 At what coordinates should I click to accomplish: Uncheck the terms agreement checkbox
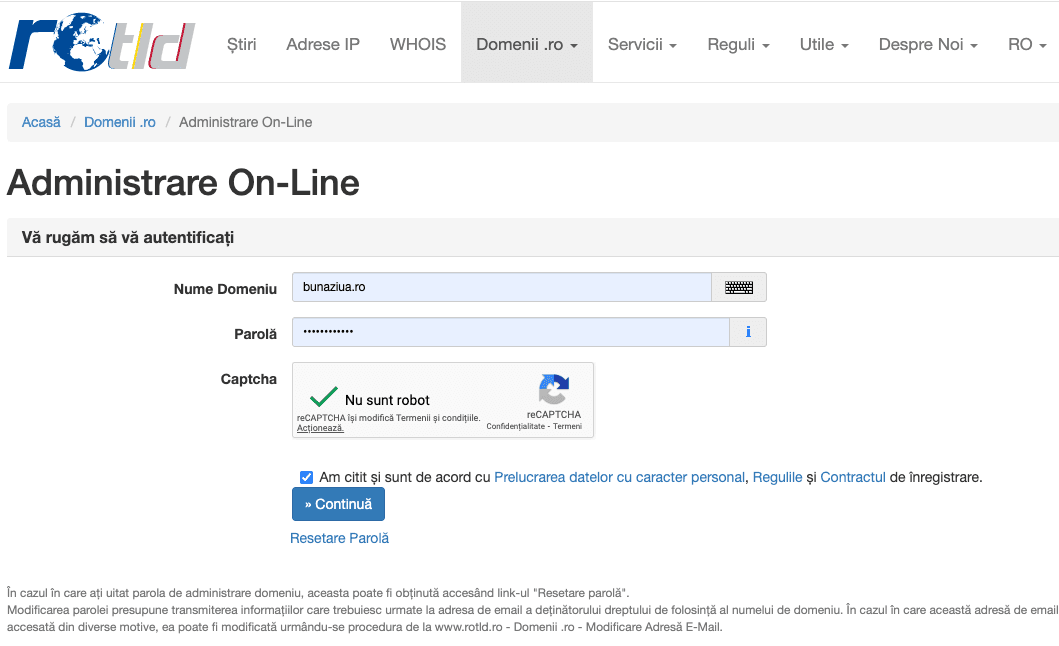point(306,477)
